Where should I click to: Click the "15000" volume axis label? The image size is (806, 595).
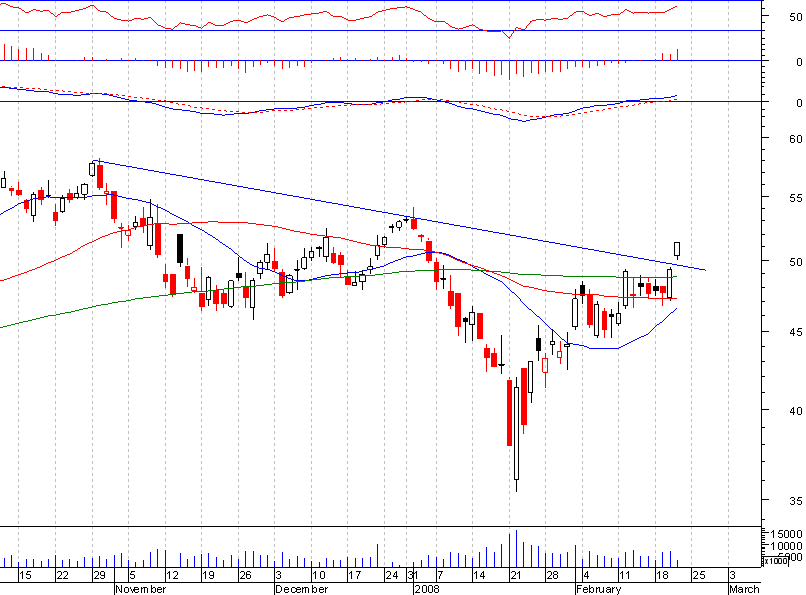pyautogui.click(x=786, y=534)
